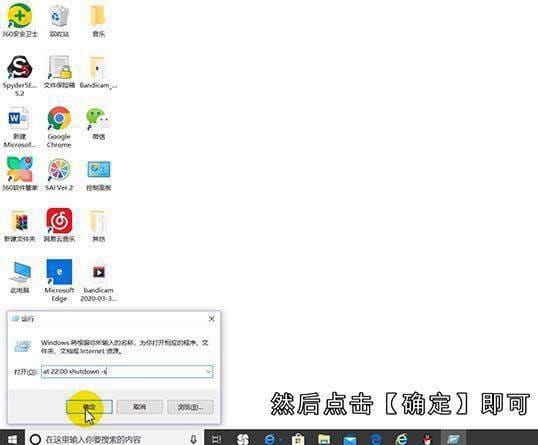Select the 微信 WeChat desktop icon
This screenshot has width=538, height=445.
point(98,124)
